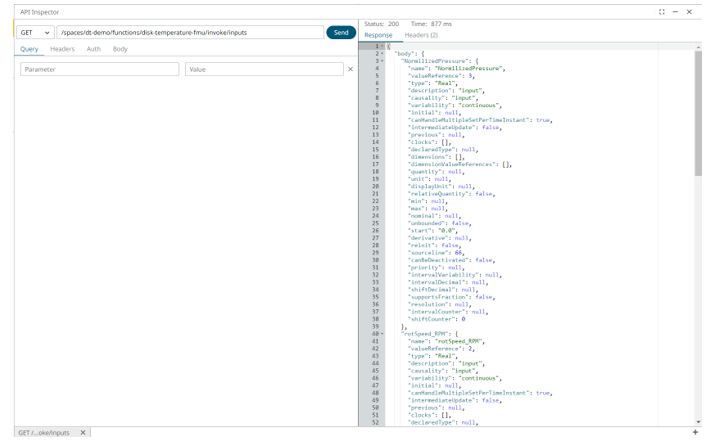Add a new request tab with plus icon

tap(695, 433)
